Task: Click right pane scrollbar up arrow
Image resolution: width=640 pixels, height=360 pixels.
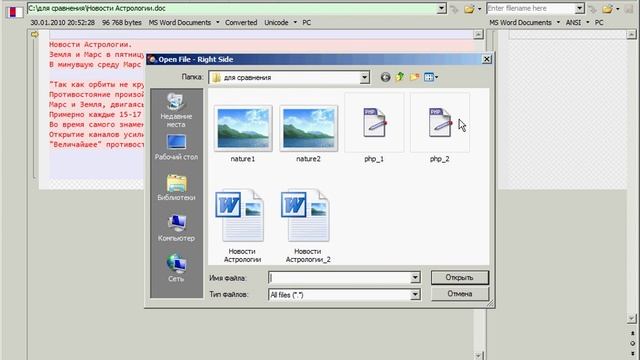Action: pyautogui.click(x=631, y=35)
